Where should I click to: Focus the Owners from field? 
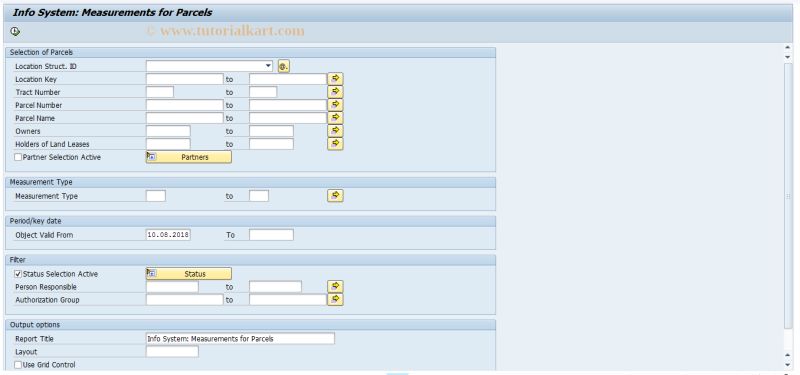pyautogui.click(x=168, y=131)
